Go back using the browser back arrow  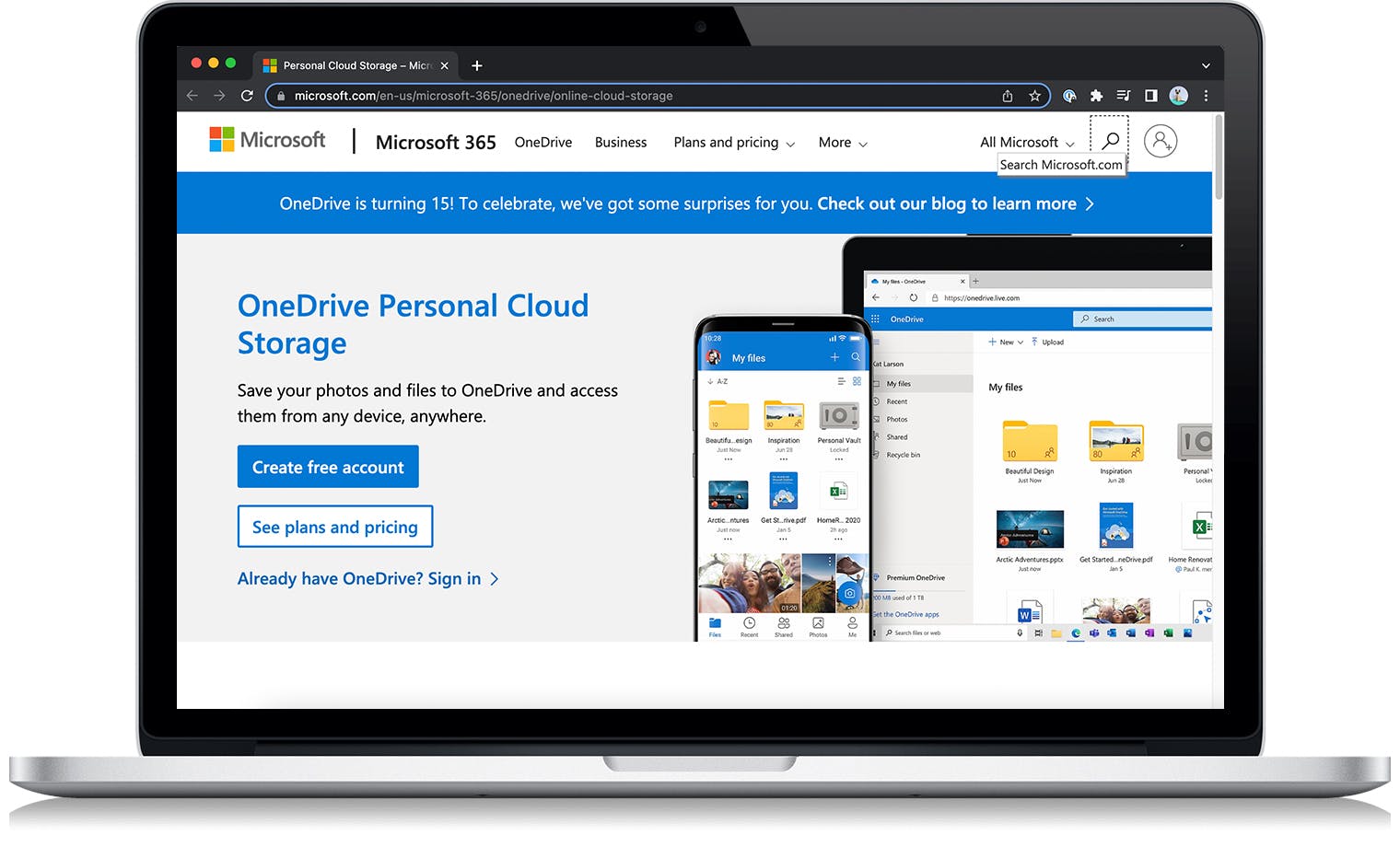coord(192,96)
